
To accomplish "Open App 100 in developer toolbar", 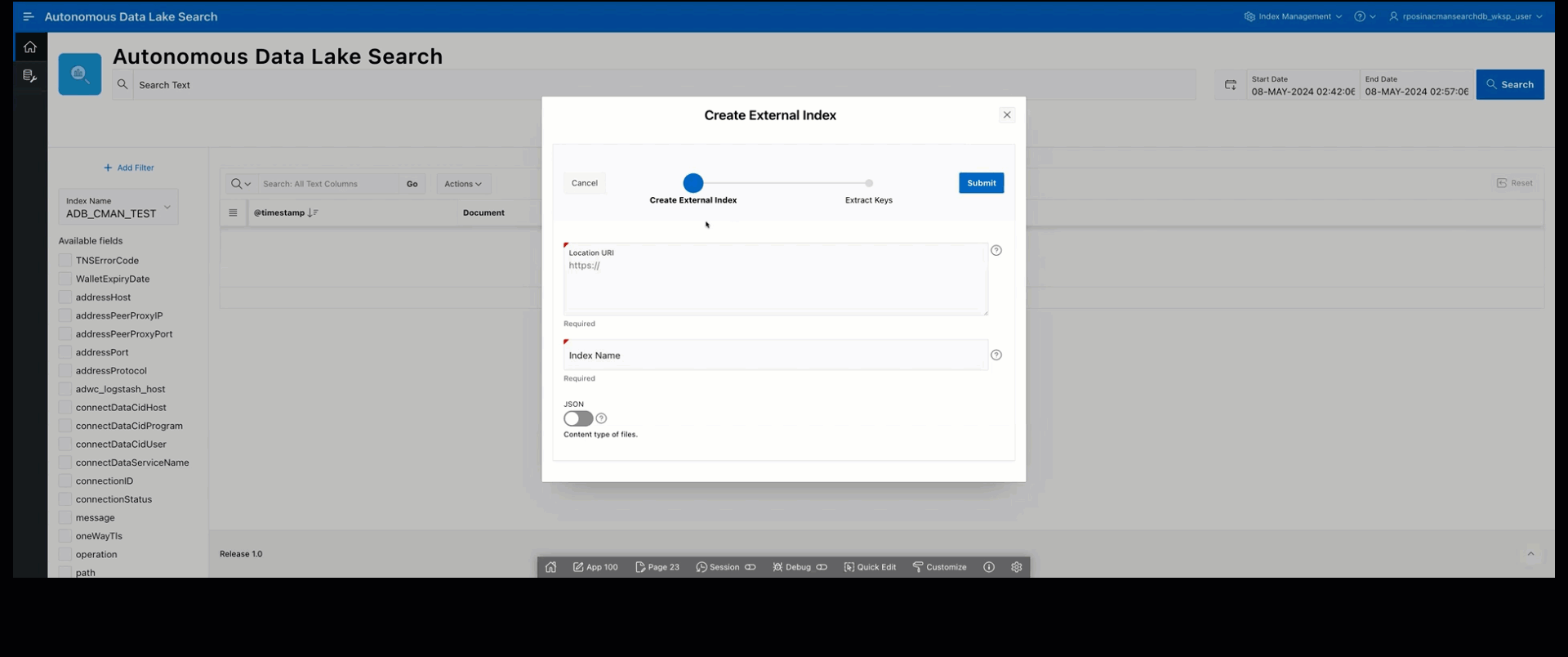I will click(595, 567).
